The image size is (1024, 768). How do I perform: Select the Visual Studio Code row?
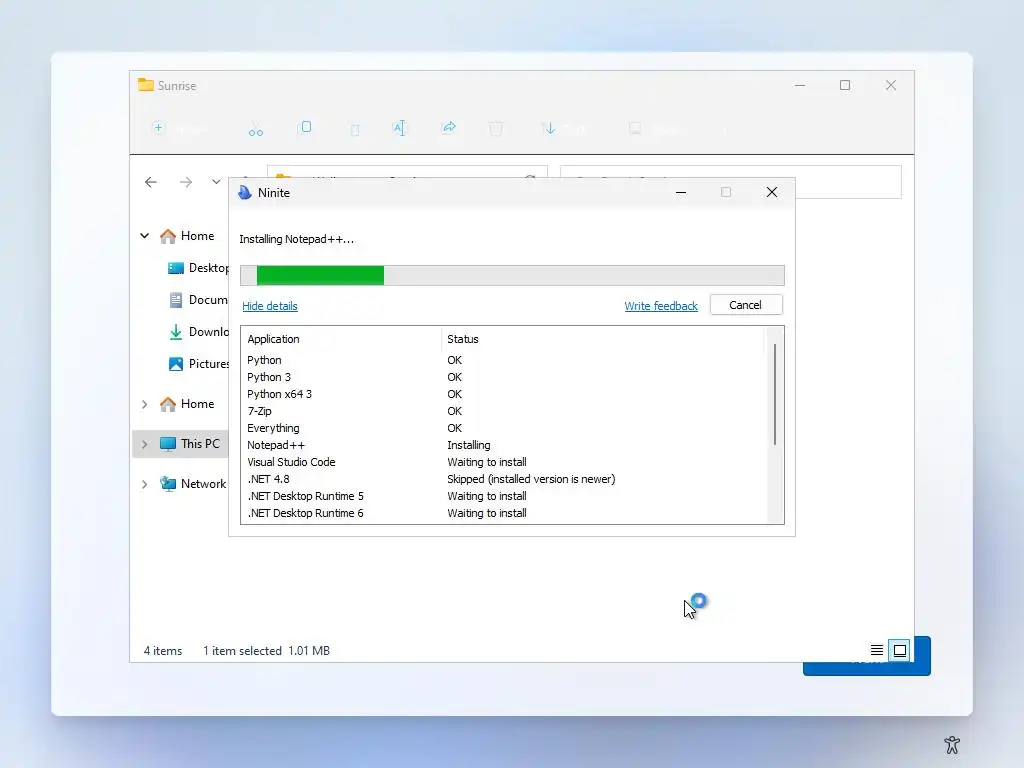[x=503, y=462]
